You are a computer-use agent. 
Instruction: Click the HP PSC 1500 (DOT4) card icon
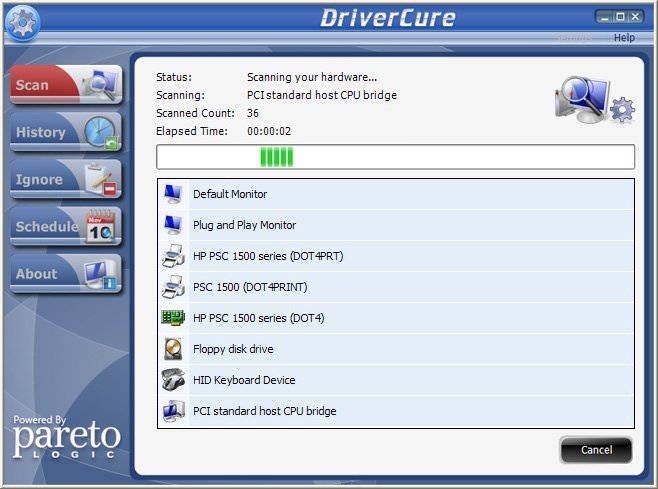tap(173, 318)
